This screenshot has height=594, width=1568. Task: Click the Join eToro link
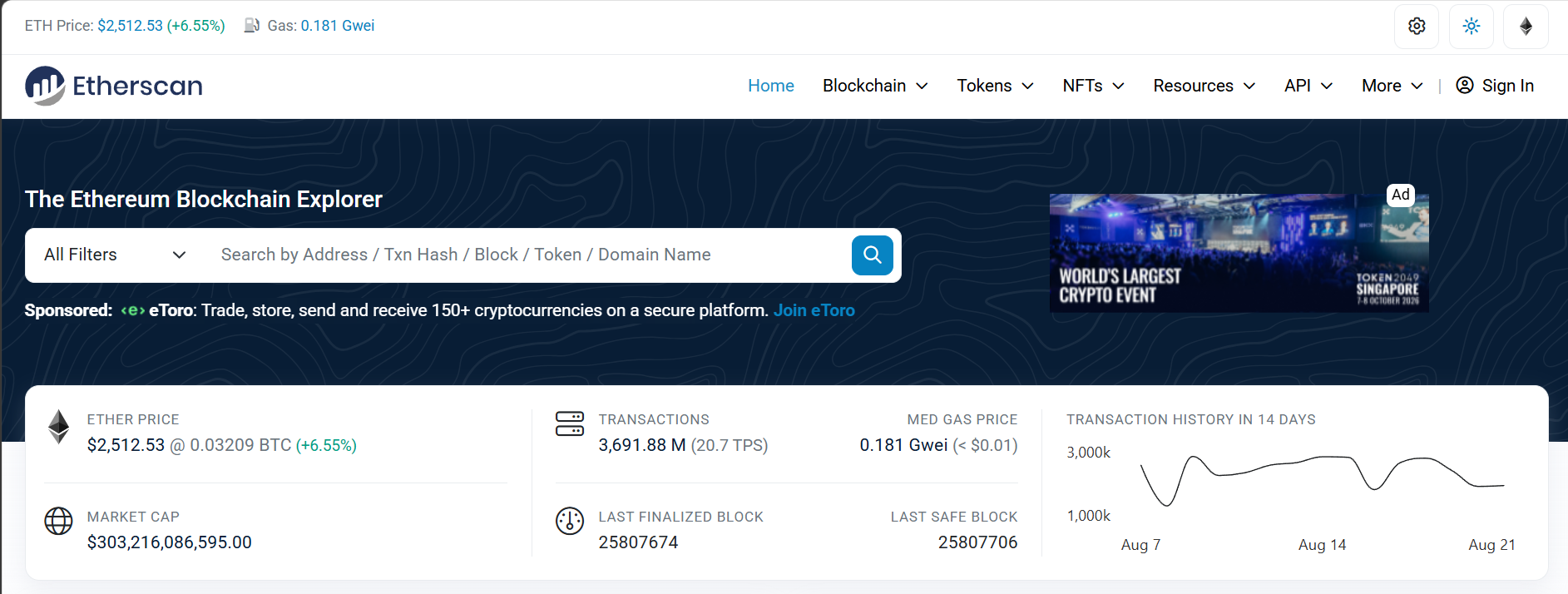coord(814,310)
